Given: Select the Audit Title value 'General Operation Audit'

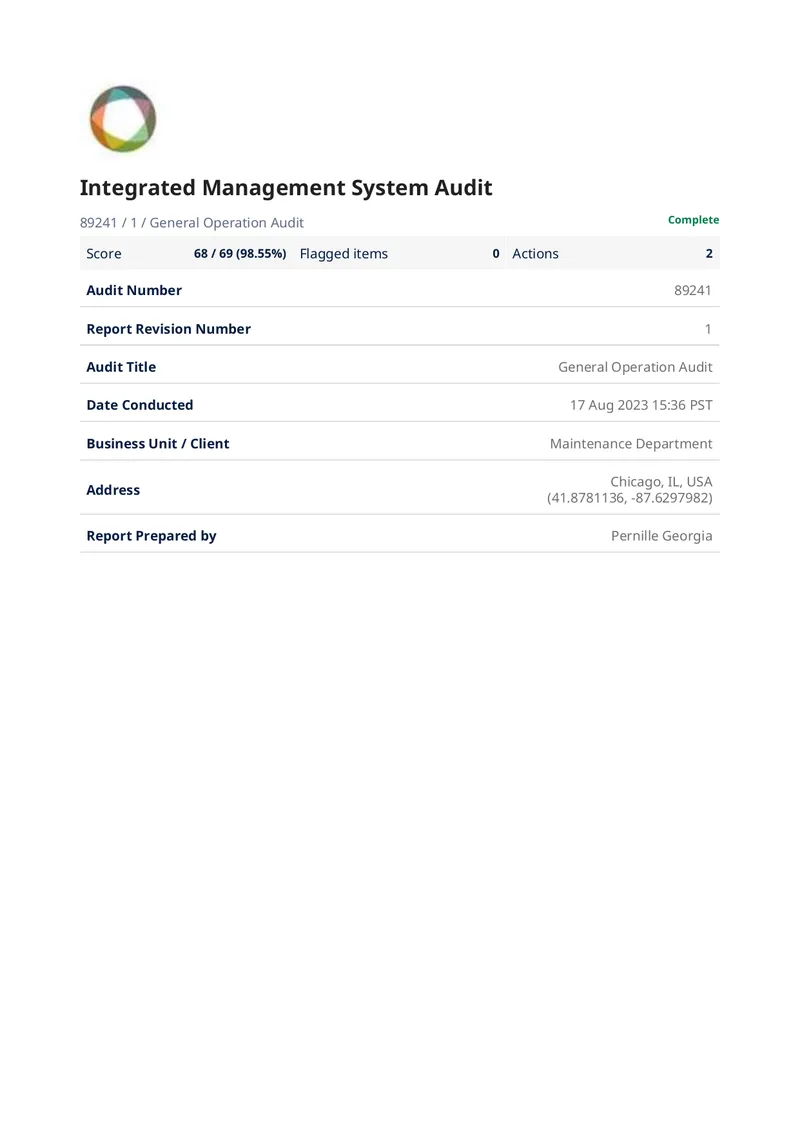Looking at the screenshot, I should (635, 367).
